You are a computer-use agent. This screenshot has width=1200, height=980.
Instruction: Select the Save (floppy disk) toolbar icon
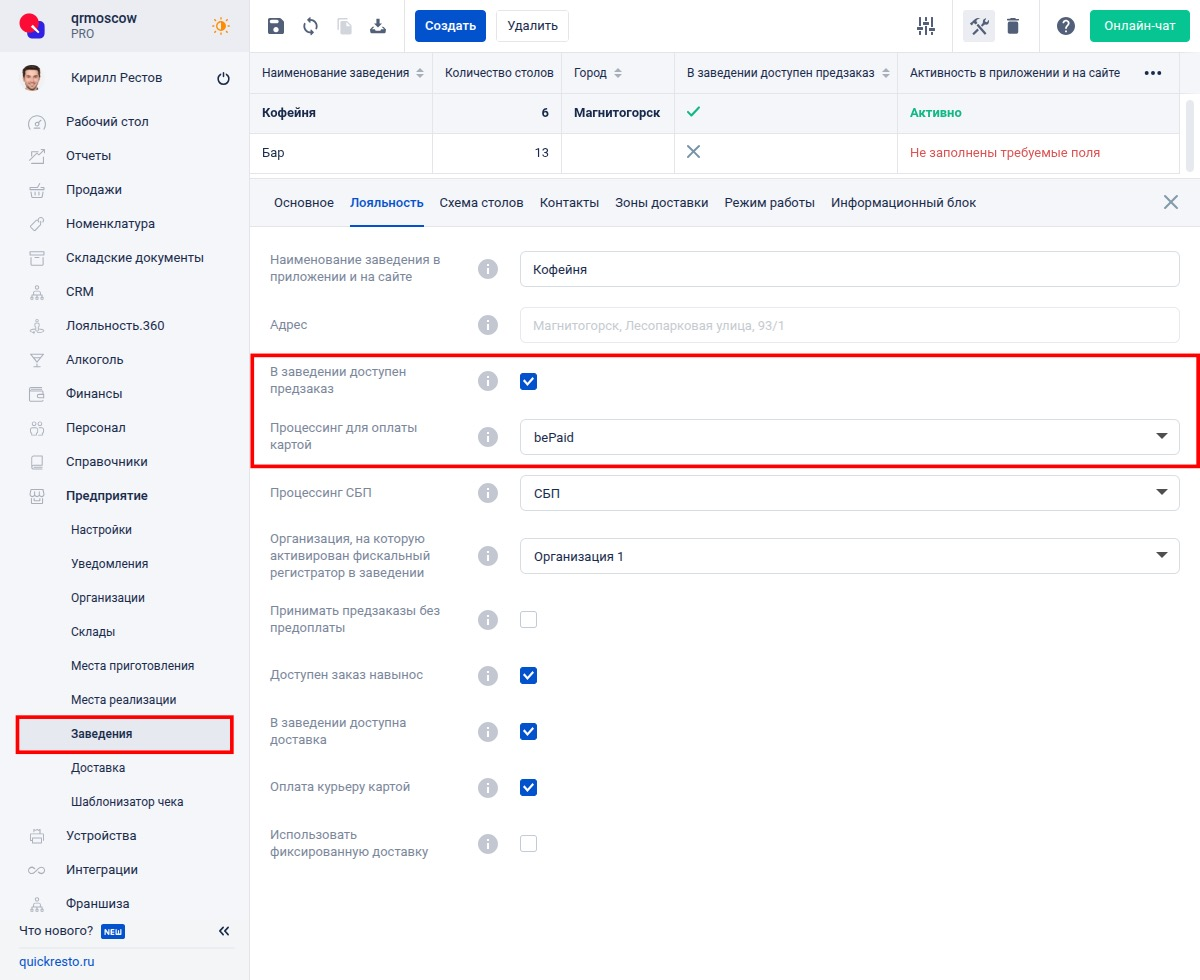pos(275,27)
